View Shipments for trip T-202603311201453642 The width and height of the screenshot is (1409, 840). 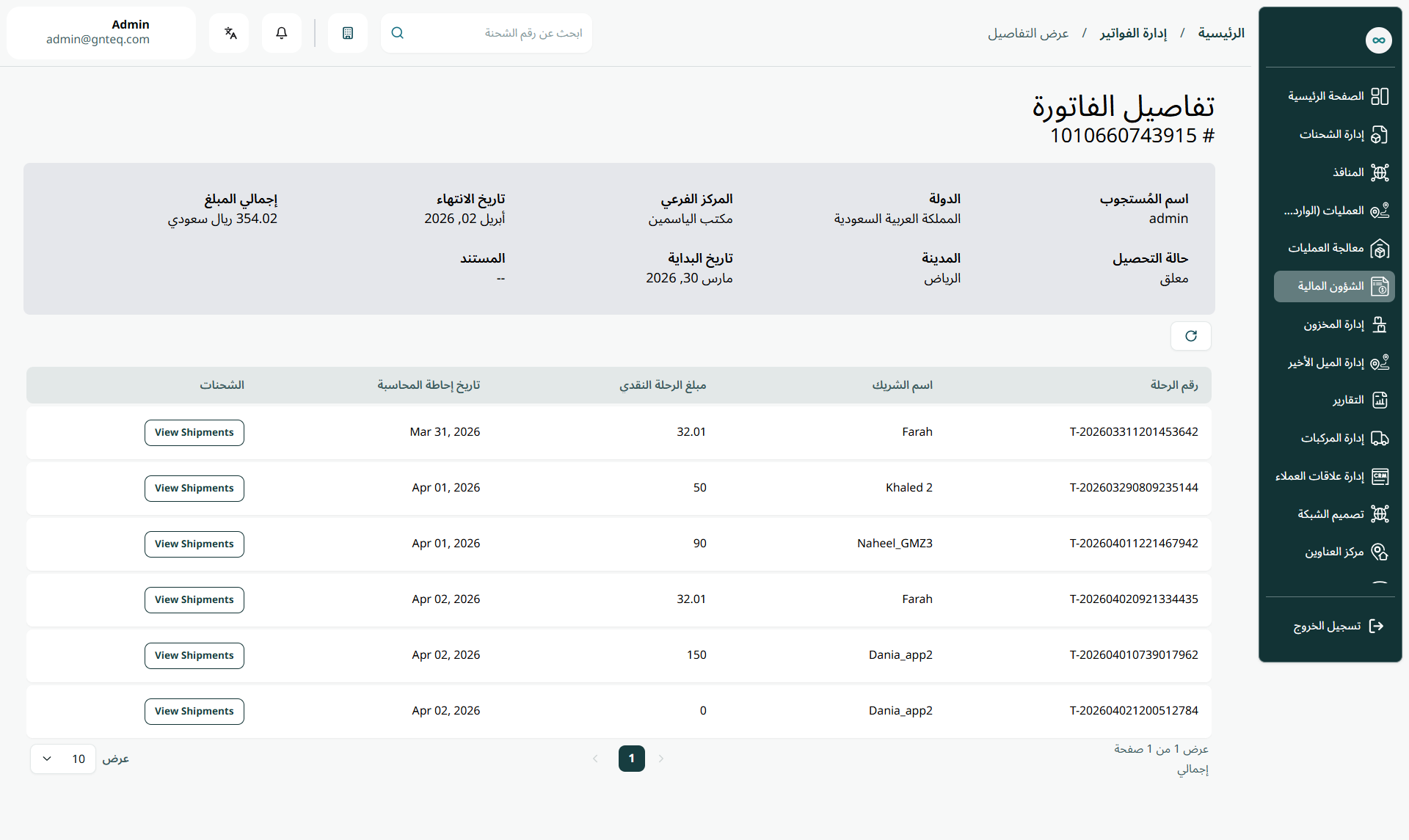coord(194,433)
